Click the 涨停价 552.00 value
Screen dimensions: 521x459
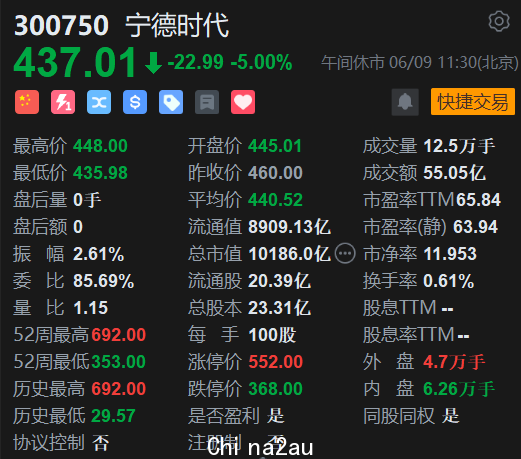tap(275, 362)
